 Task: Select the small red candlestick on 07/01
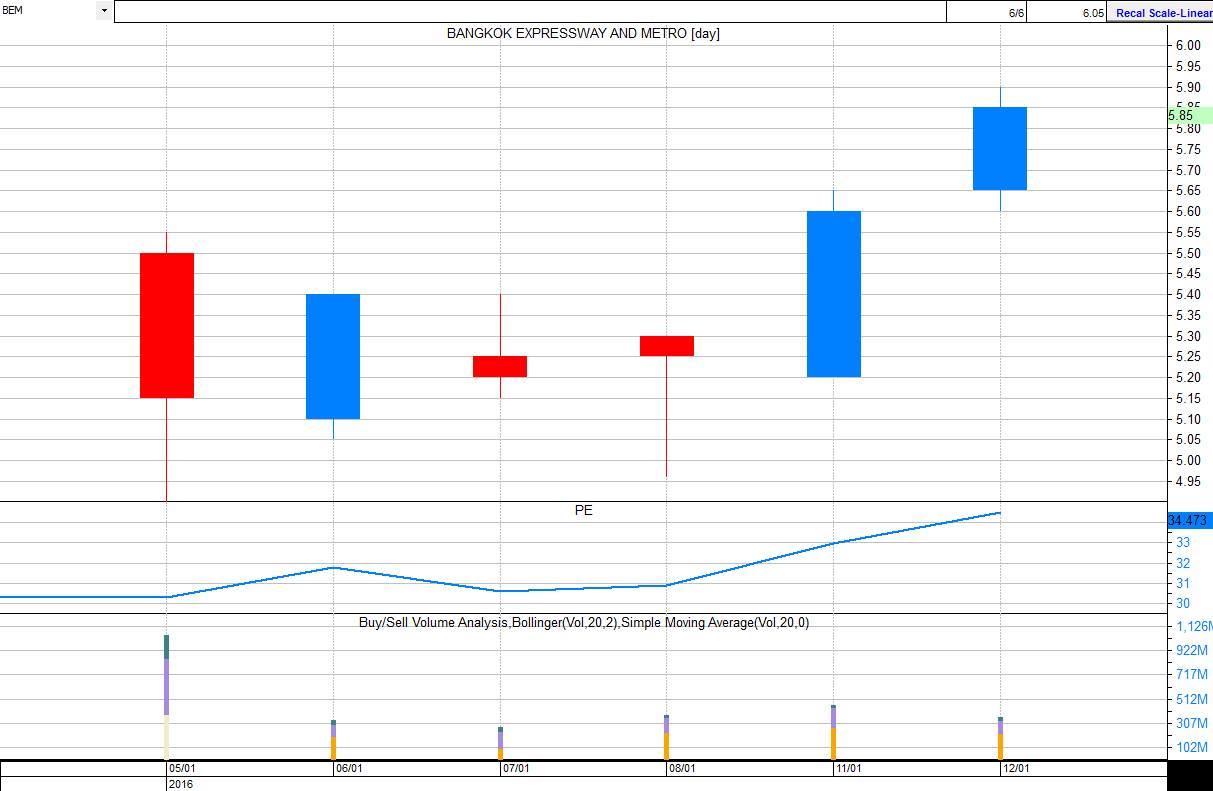pyautogui.click(x=500, y=366)
